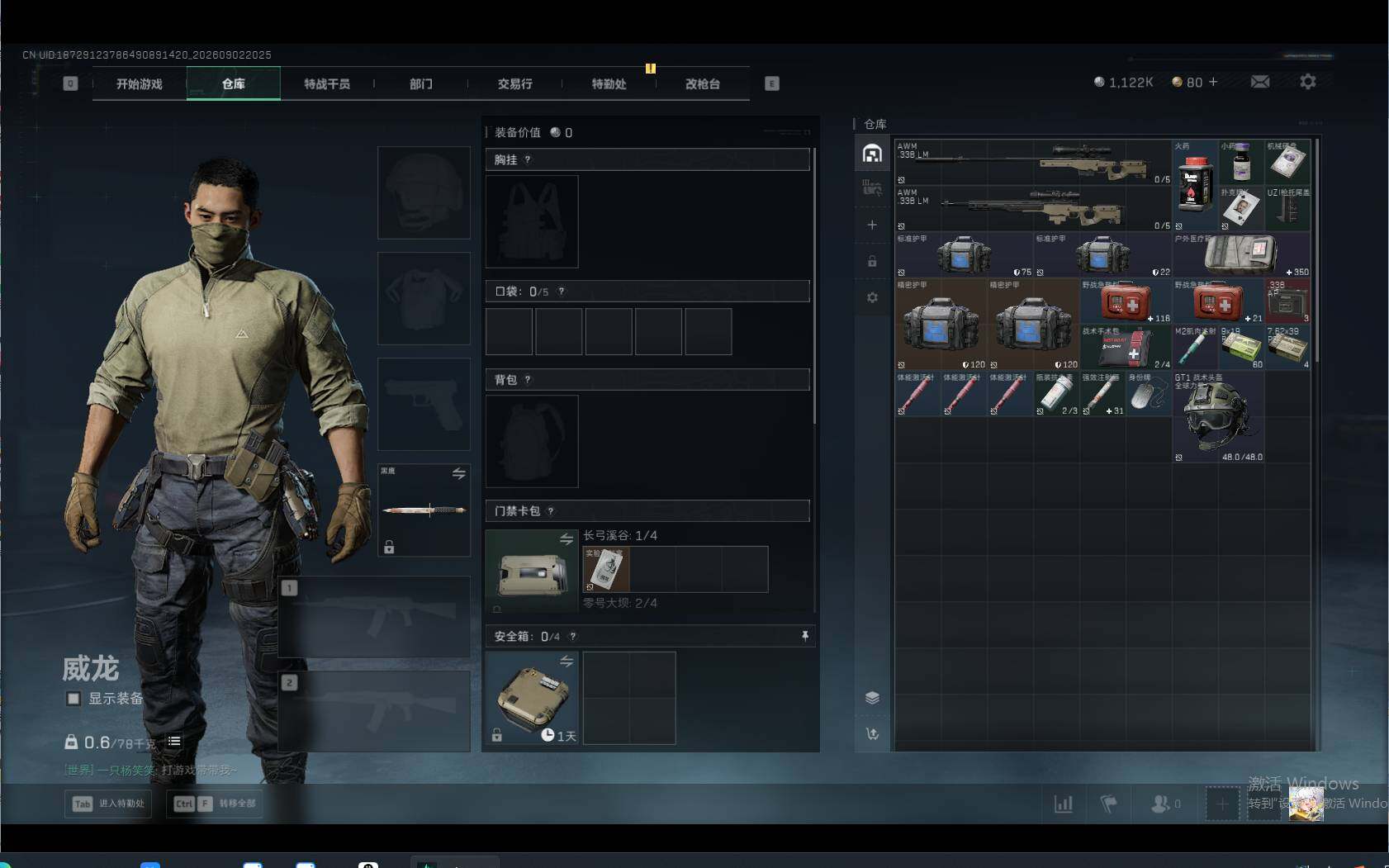Open the mail envelope icon

(x=1259, y=82)
